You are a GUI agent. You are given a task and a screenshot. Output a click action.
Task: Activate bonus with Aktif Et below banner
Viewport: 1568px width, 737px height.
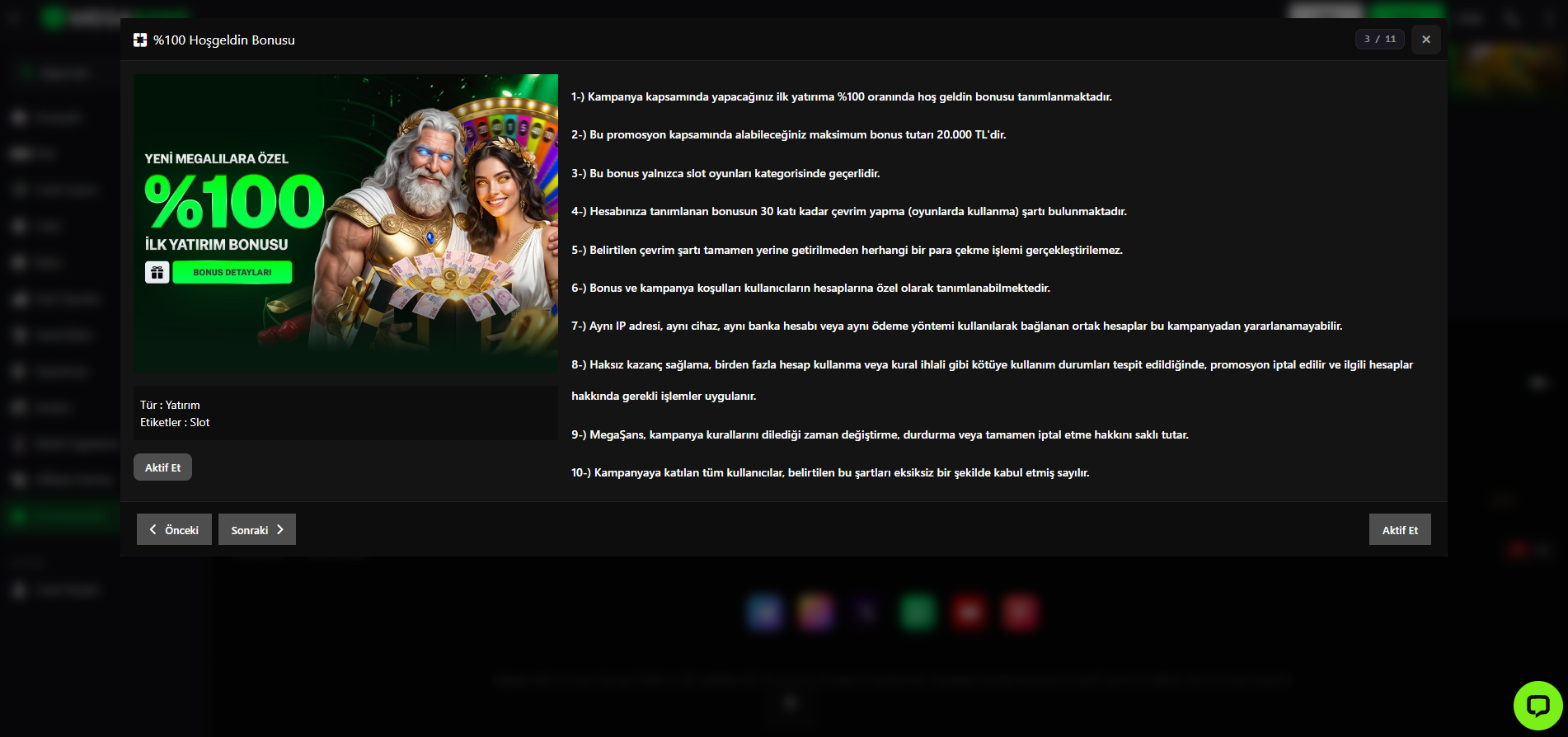coord(162,467)
